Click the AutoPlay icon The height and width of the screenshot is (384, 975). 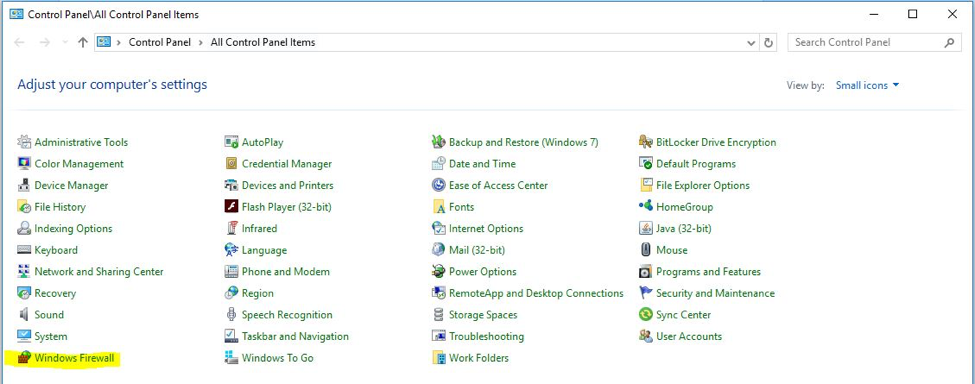pos(231,142)
